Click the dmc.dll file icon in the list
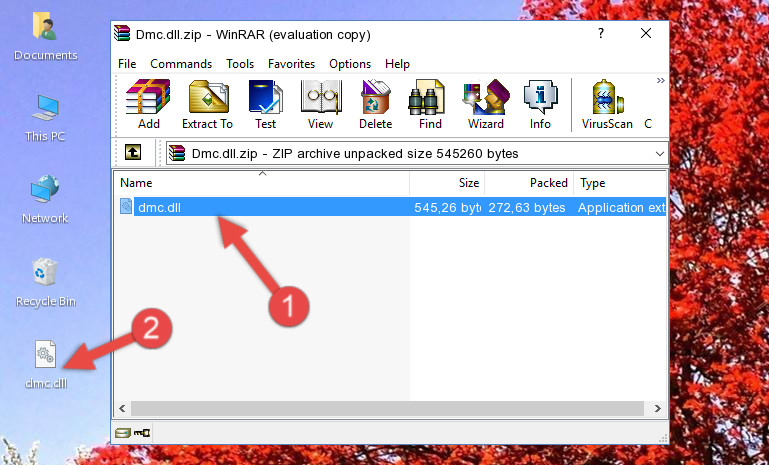The width and height of the screenshot is (769, 465). pos(126,207)
